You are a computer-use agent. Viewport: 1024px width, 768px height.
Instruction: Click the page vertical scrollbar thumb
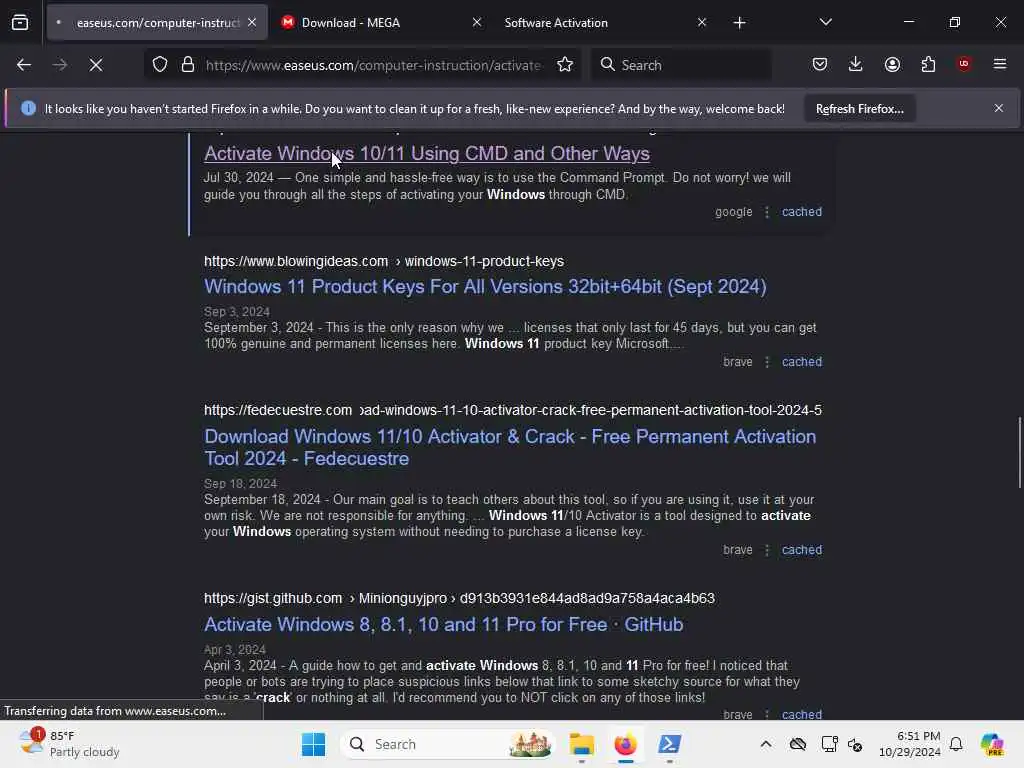pos(1019,452)
